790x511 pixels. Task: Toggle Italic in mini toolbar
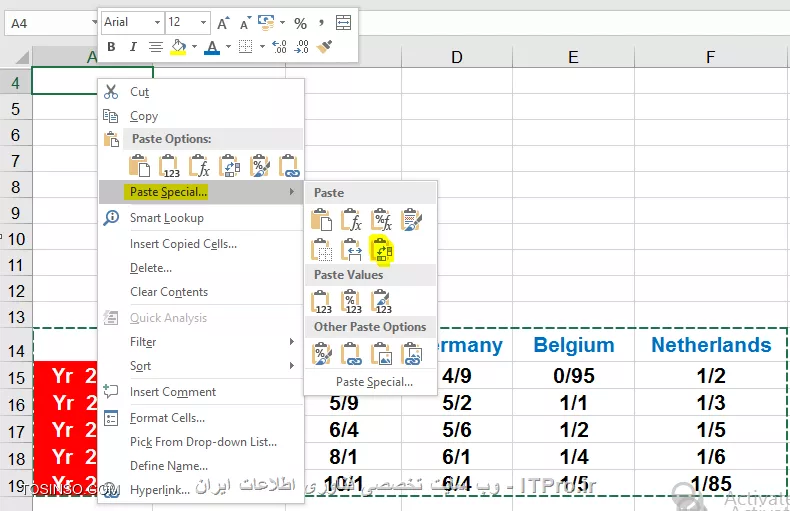[133, 47]
